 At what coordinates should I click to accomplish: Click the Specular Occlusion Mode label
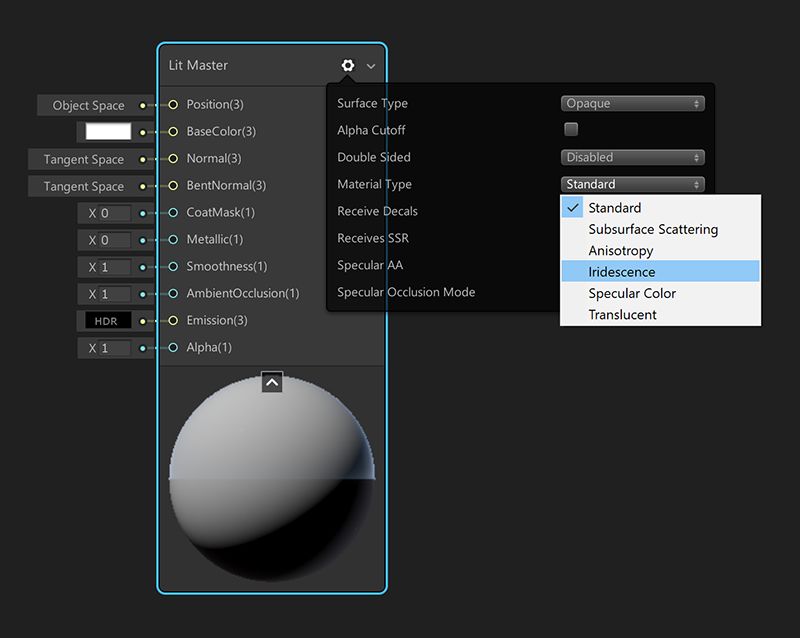pyautogui.click(x=406, y=292)
